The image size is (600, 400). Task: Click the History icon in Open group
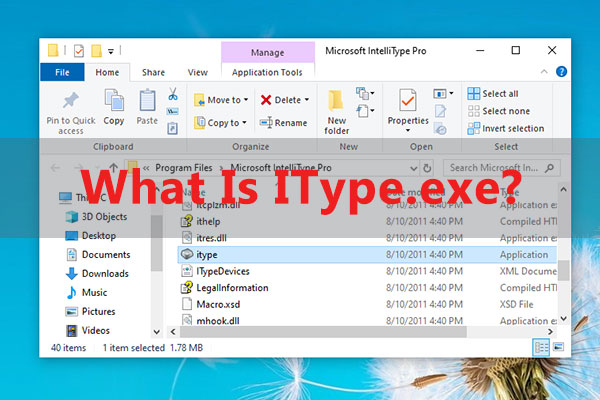pos(441,129)
